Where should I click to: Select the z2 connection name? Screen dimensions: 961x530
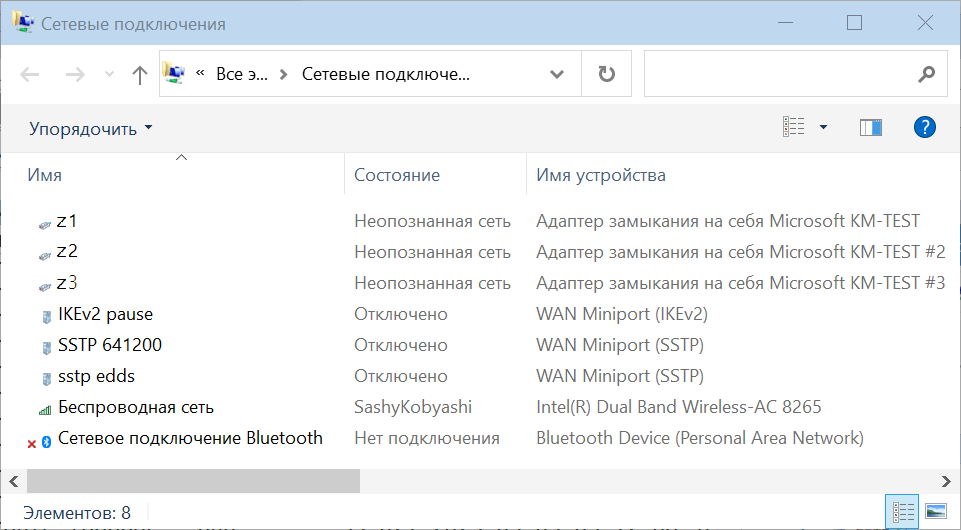(x=67, y=252)
